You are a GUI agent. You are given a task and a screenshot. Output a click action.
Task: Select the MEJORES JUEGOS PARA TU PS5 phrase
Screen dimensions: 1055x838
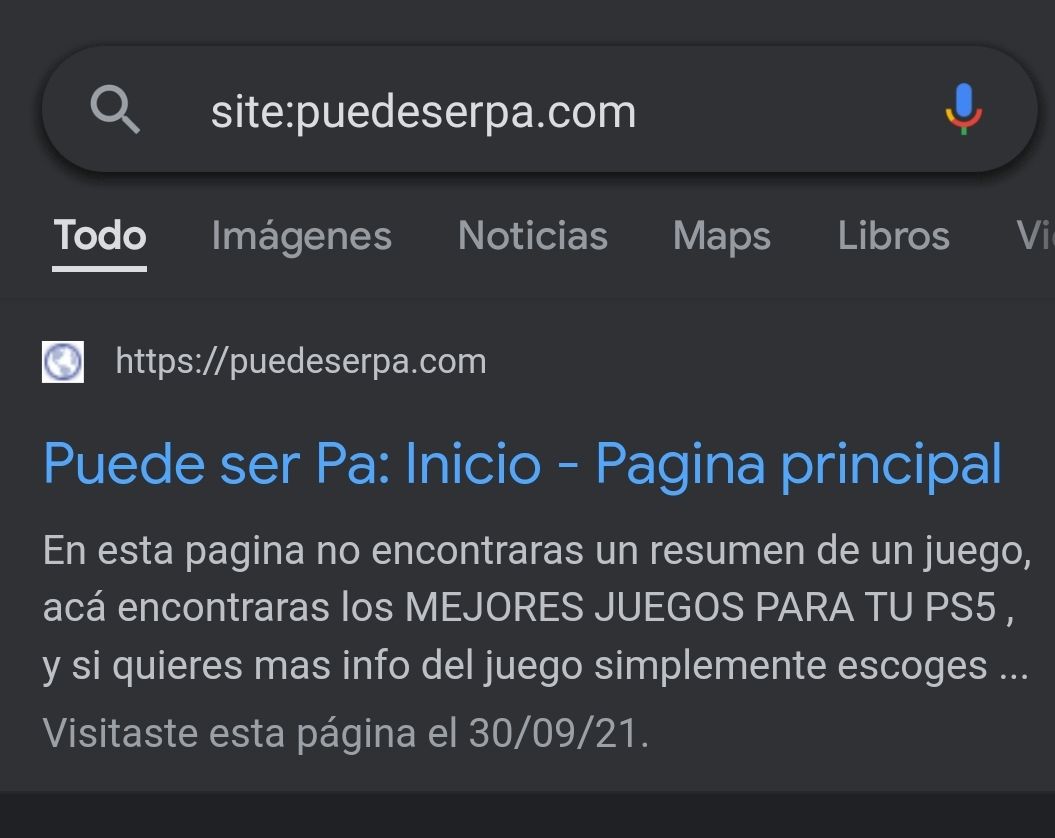700,607
